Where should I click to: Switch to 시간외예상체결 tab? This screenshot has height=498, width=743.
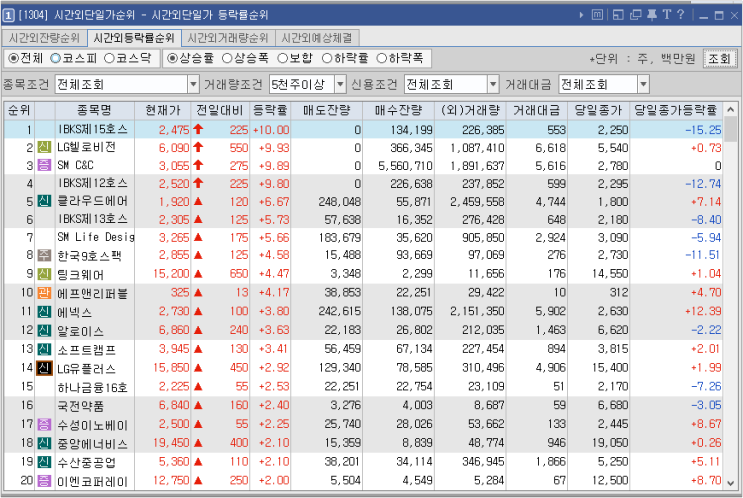[x=317, y=38]
